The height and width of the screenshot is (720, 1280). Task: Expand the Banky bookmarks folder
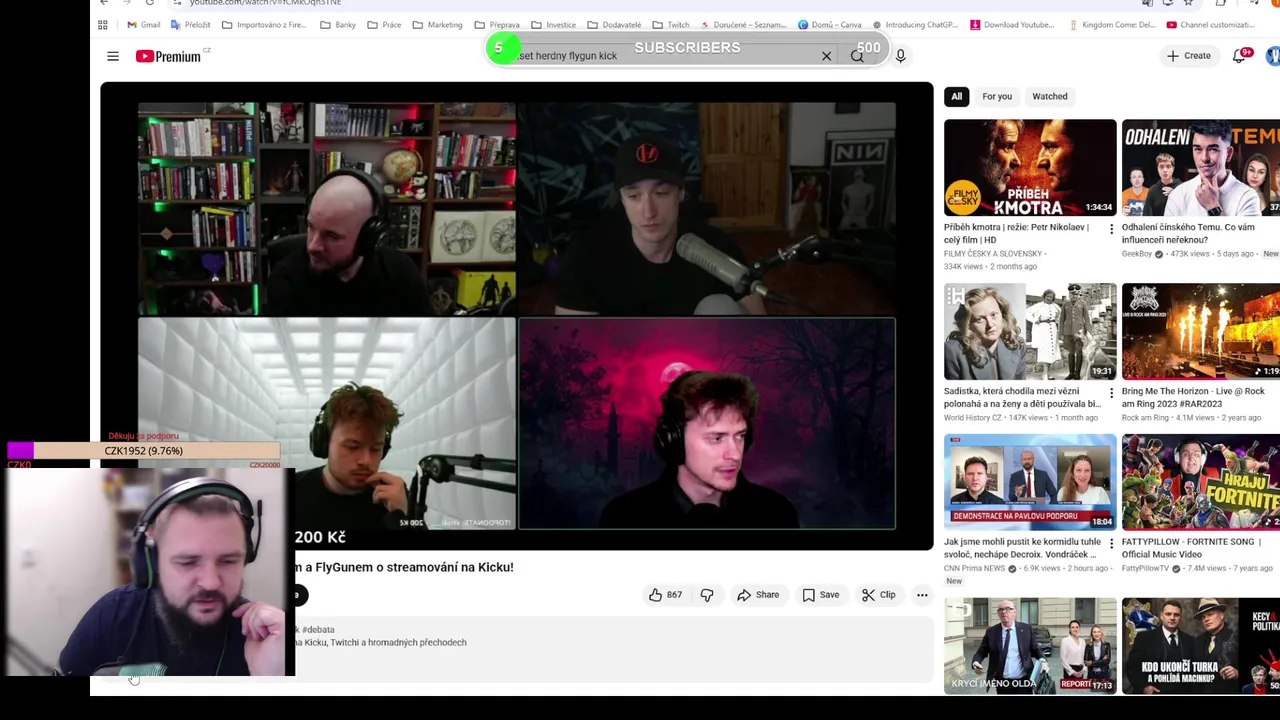coord(338,25)
